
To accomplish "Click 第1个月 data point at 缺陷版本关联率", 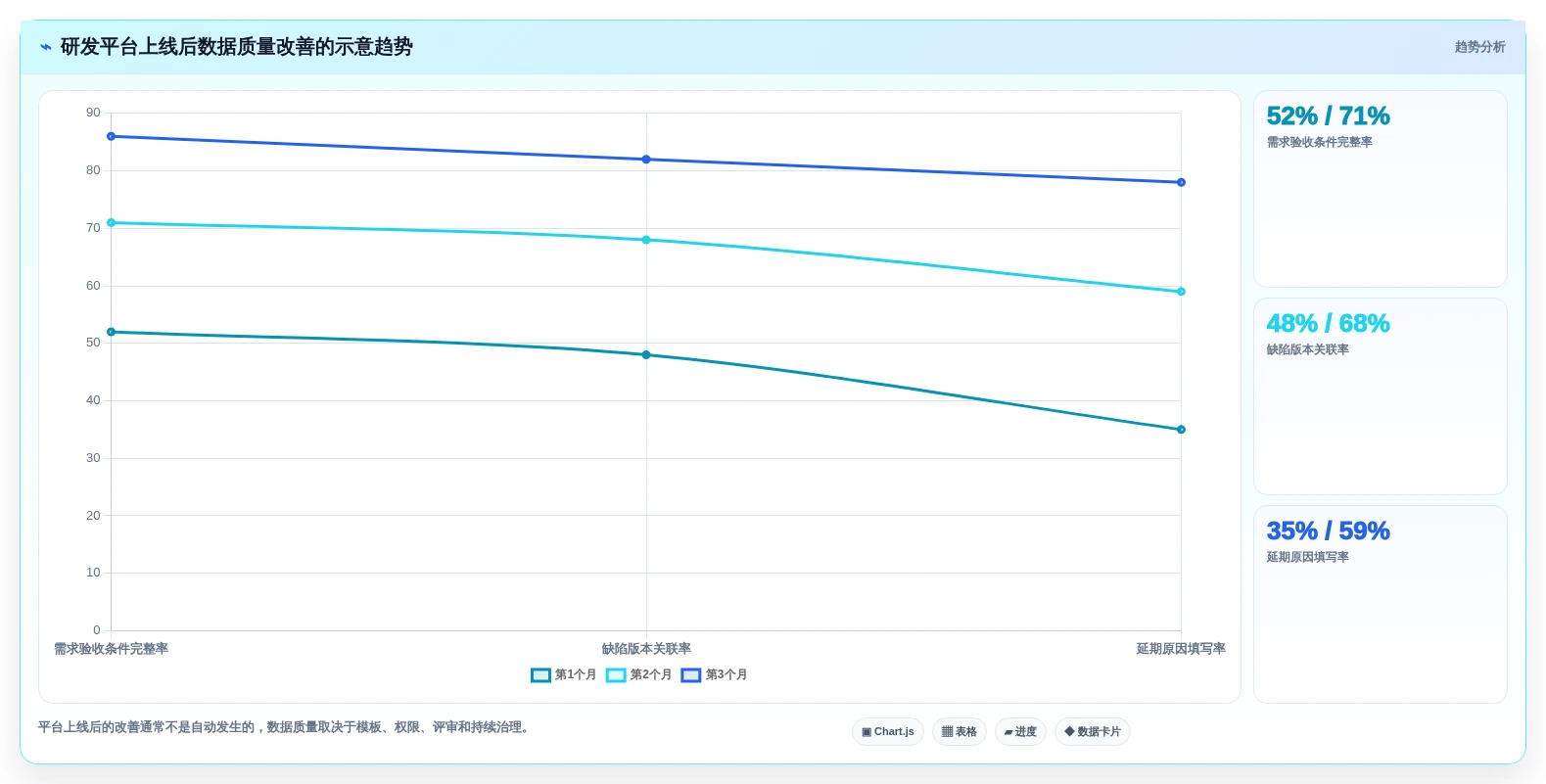I will pyautogui.click(x=646, y=355).
